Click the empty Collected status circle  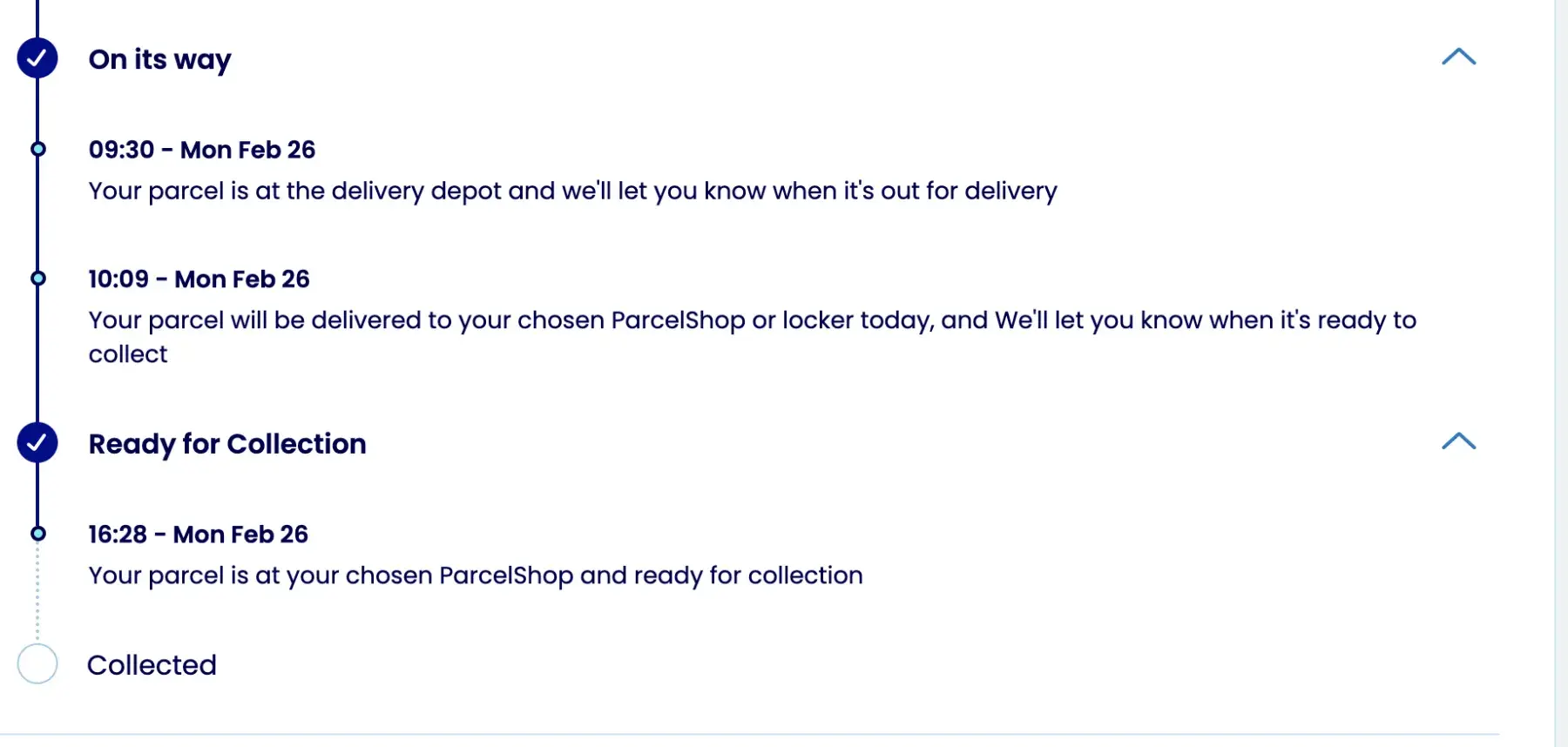point(37,664)
